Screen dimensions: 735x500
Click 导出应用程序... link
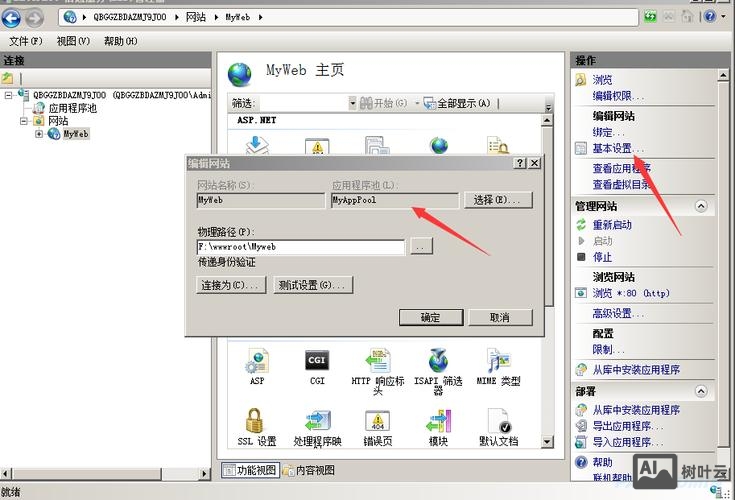tap(628, 426)
